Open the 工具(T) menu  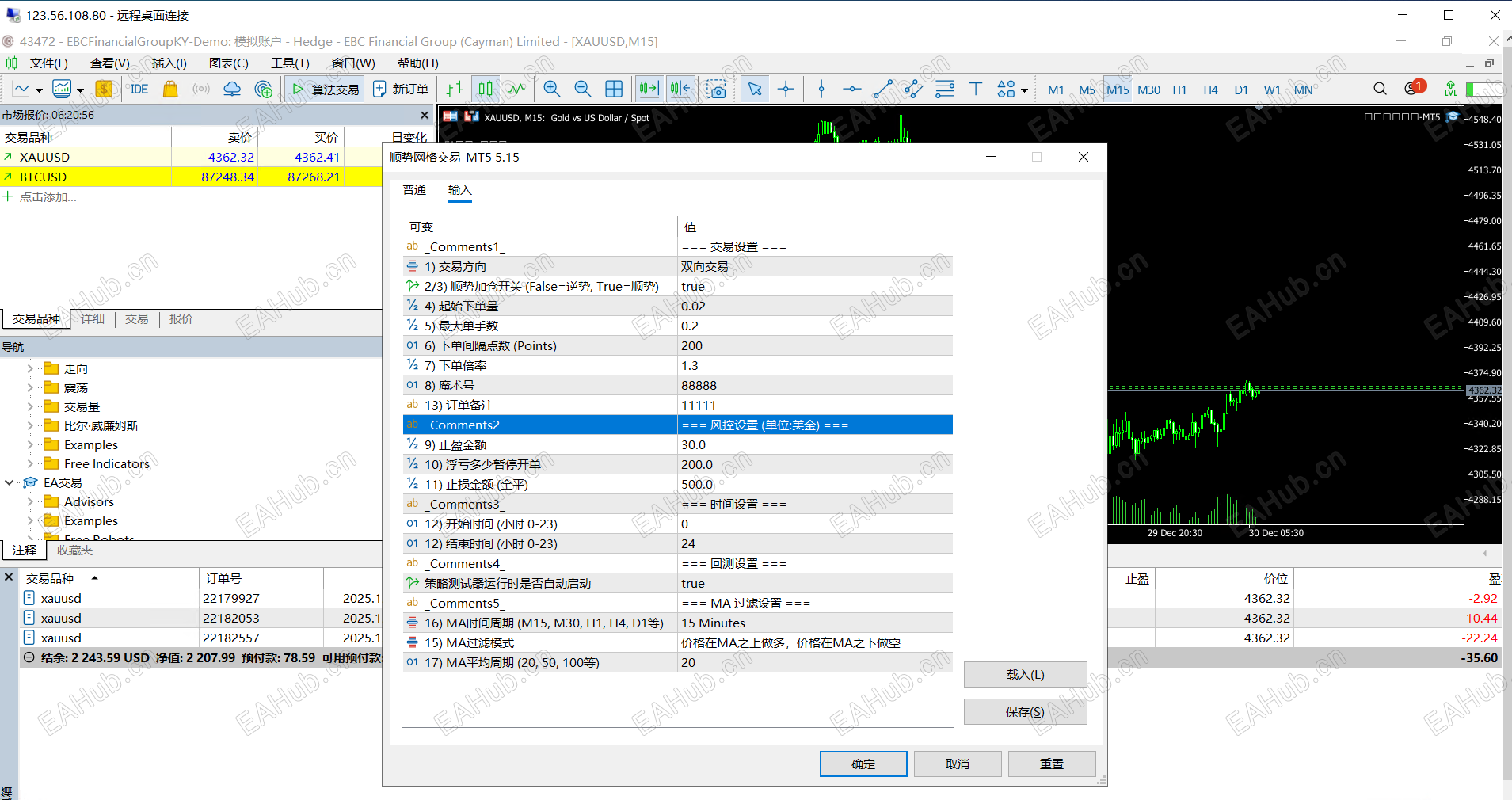[x=289, y=63]
